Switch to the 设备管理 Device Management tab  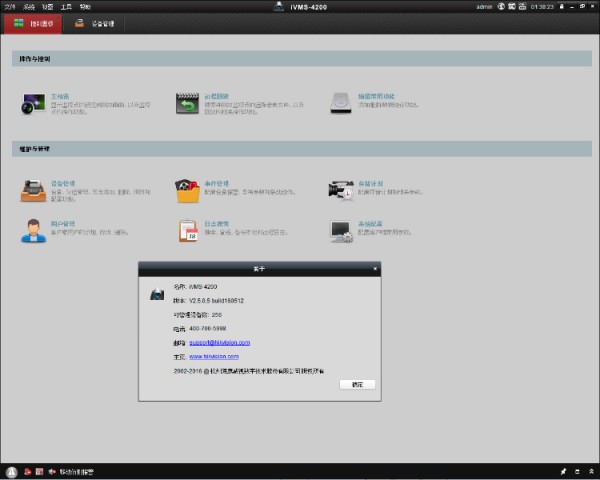[95, 24]
